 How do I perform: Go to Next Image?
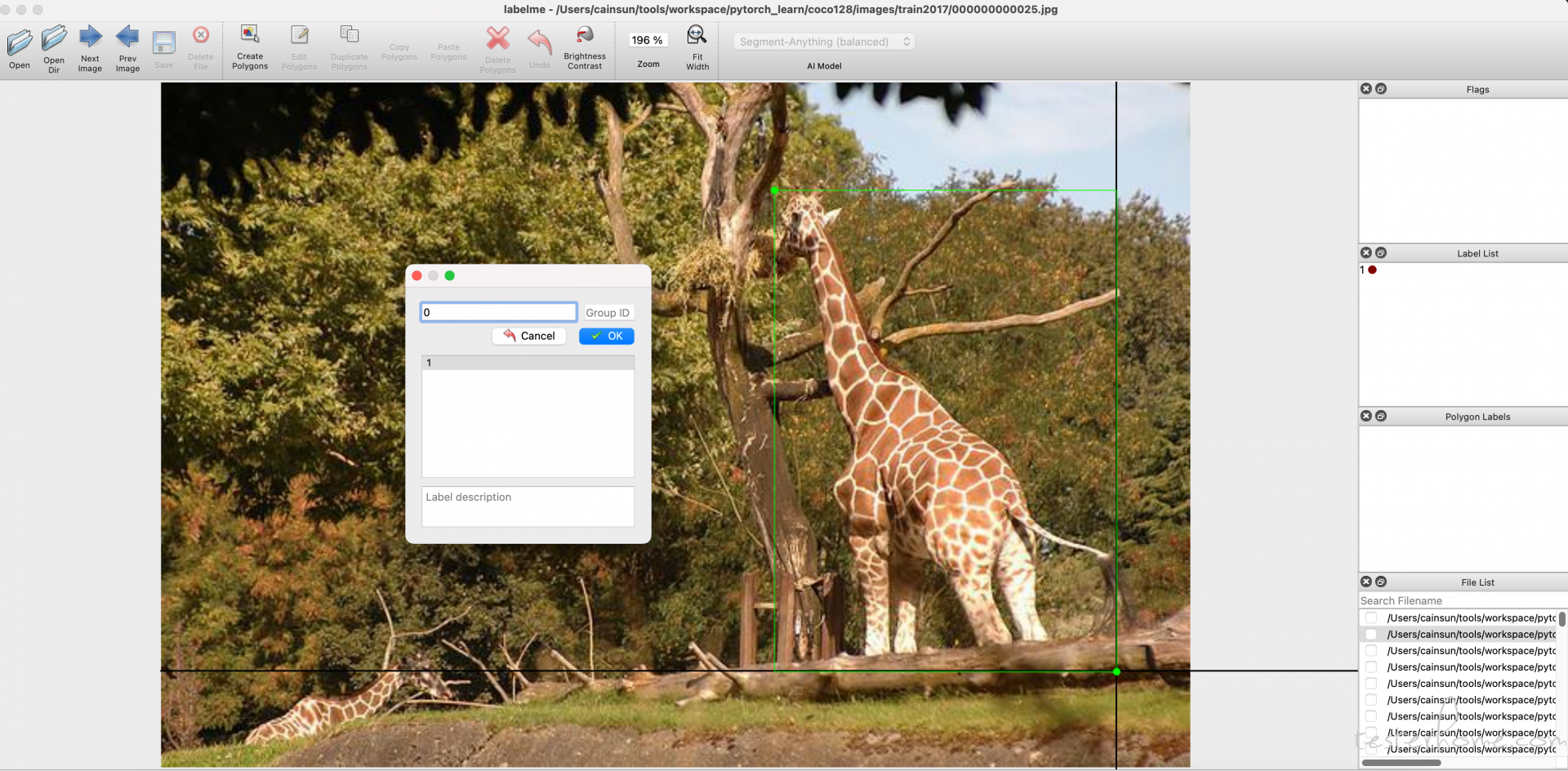pyautogui.click(x=90, y=38)
